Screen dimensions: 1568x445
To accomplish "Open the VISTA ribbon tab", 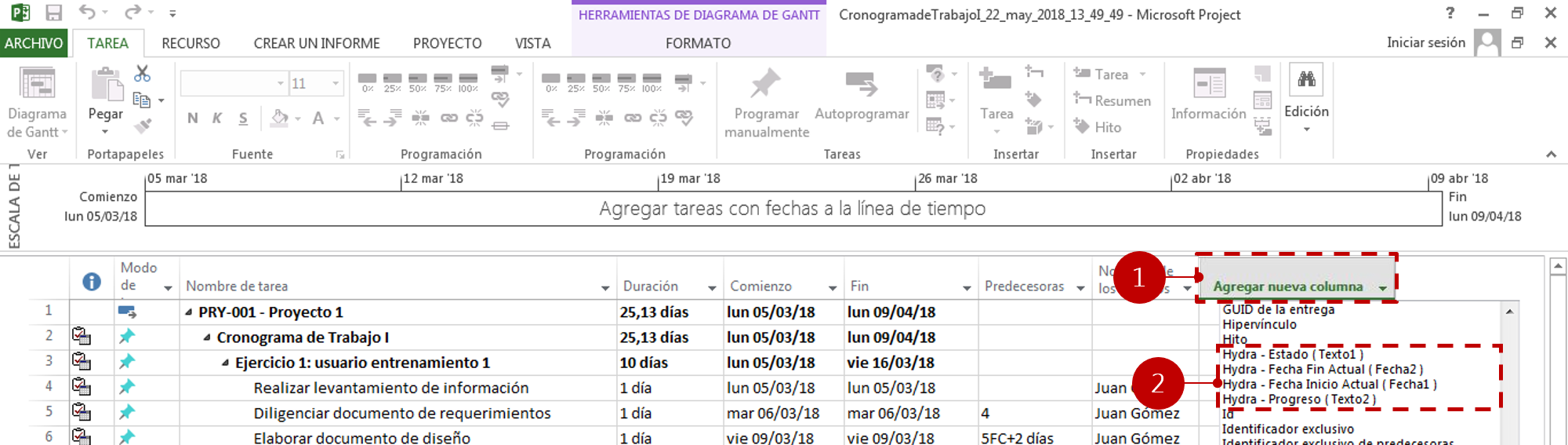I will coord(533,43).
